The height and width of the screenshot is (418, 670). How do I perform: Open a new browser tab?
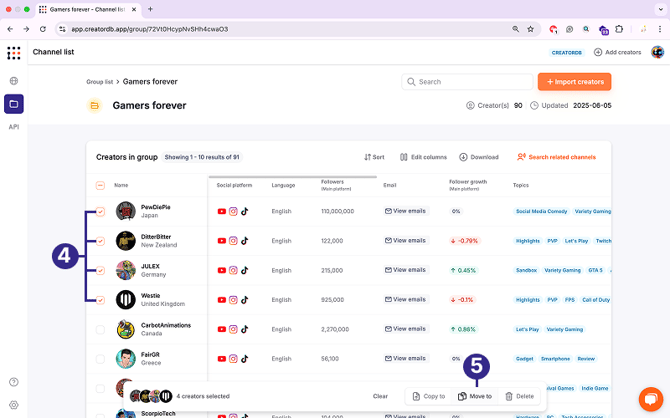tap(150, 9)
